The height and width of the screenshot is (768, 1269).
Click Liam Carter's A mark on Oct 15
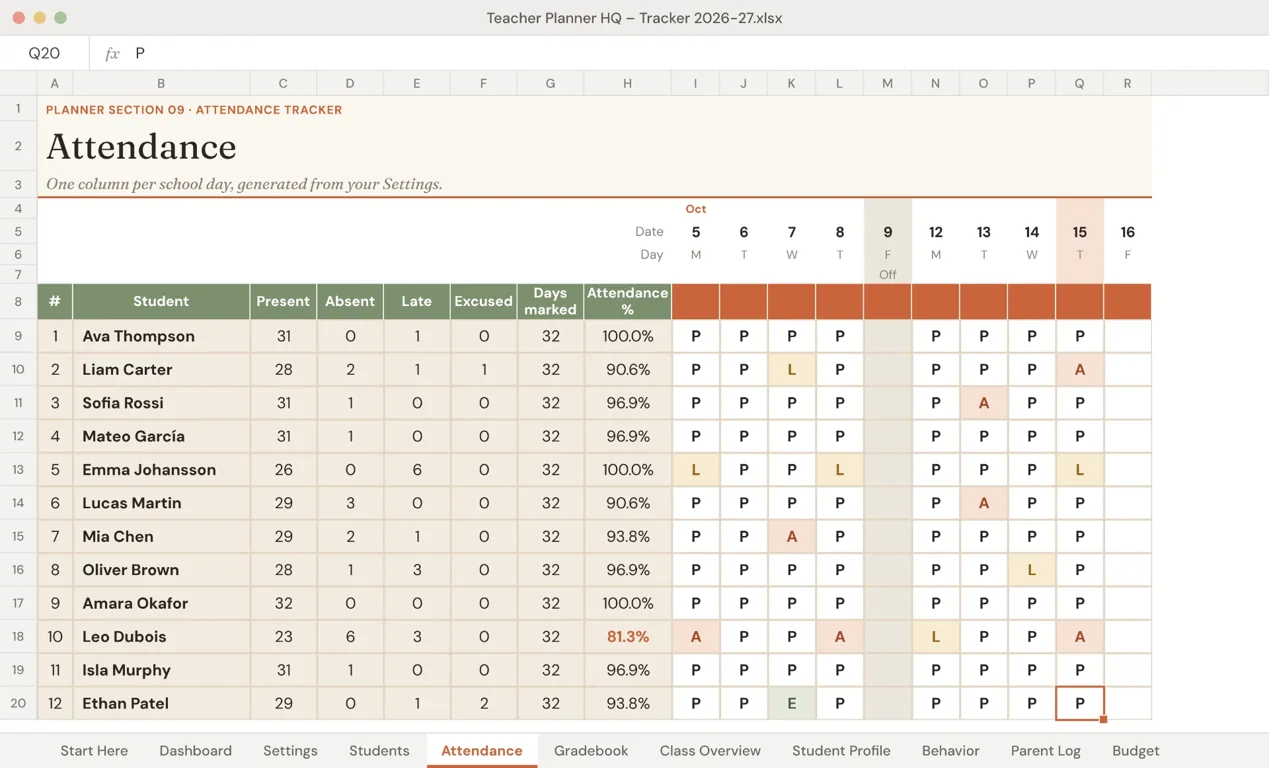coord(1079,369)
